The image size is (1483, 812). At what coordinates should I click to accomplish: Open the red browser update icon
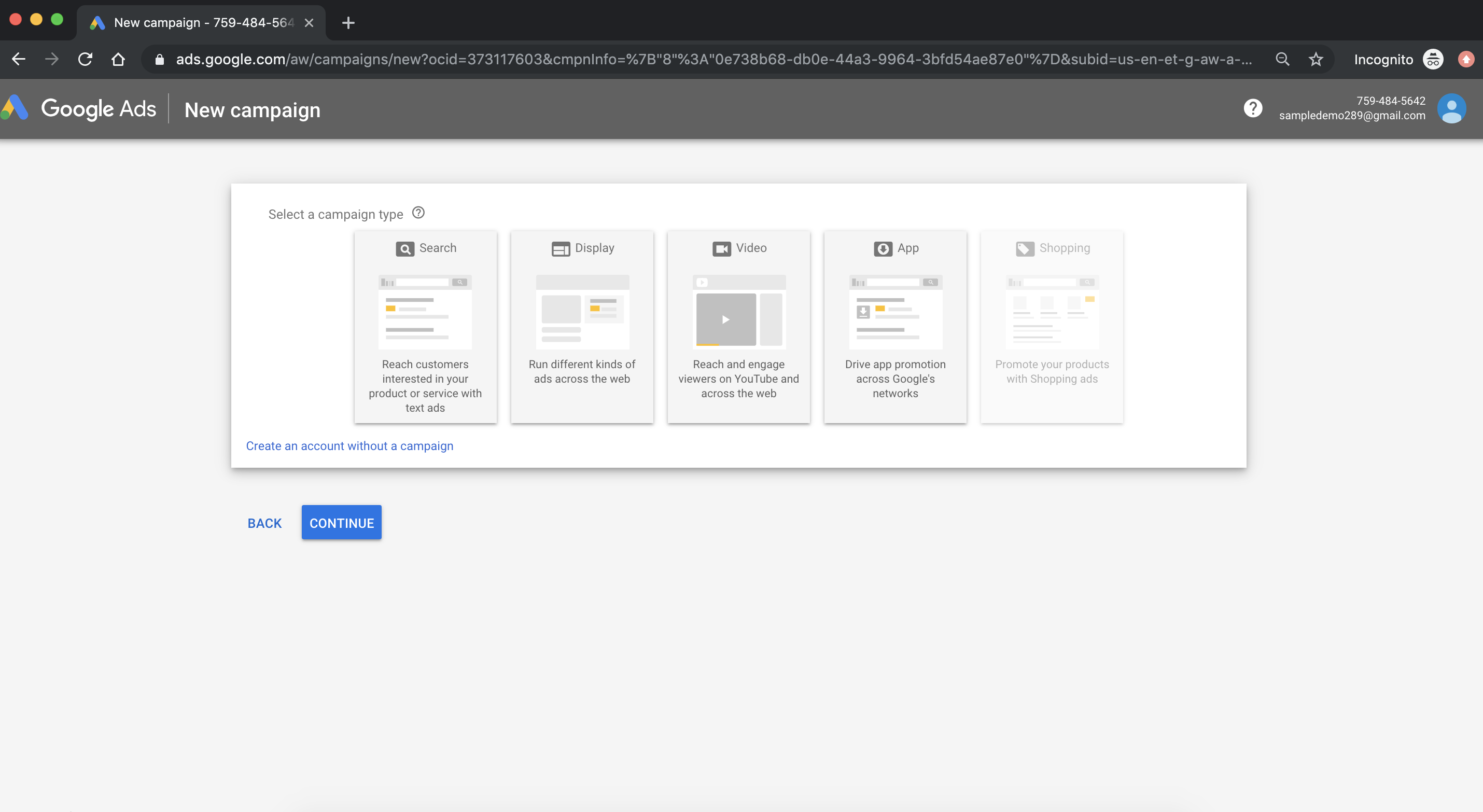[x=1466, y=59]
